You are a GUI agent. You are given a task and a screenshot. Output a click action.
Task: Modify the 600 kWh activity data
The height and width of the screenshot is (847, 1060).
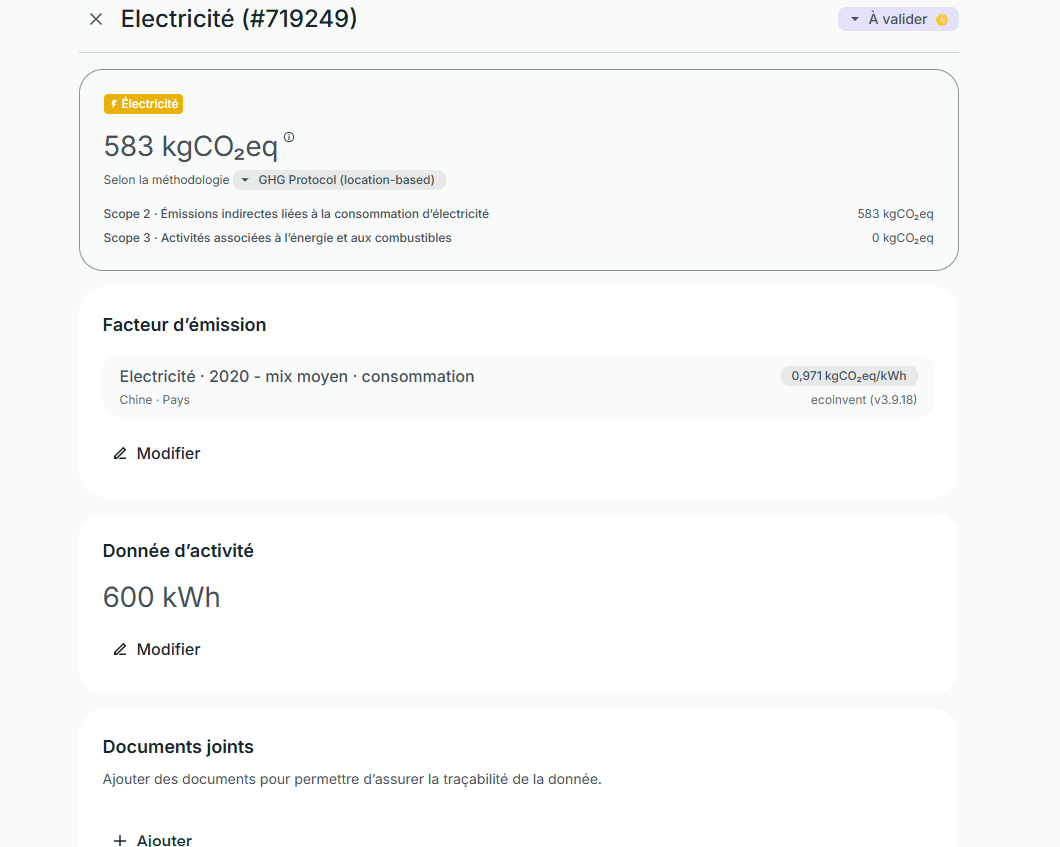point(157,650)
